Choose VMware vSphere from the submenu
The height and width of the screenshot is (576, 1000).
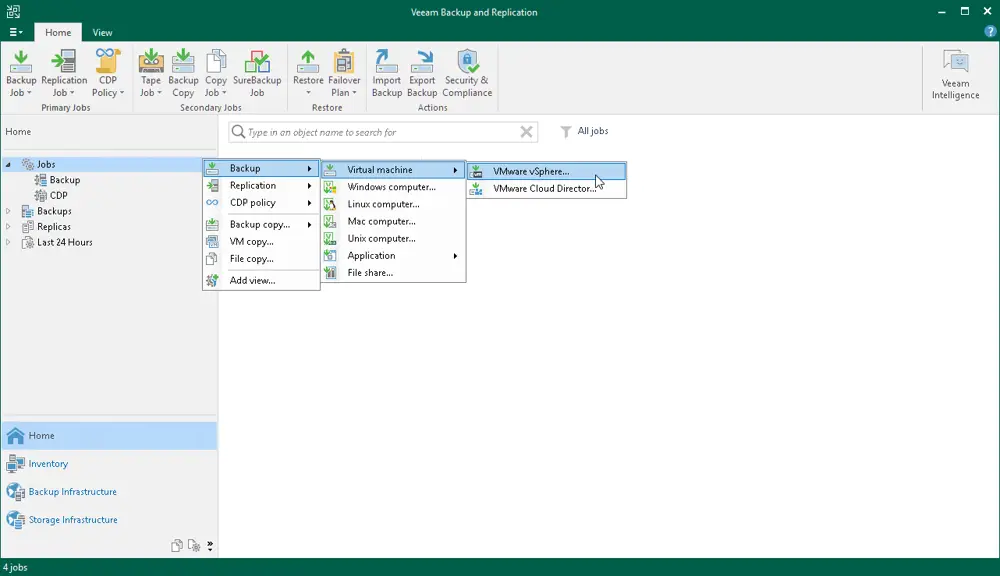pos(545,170)
